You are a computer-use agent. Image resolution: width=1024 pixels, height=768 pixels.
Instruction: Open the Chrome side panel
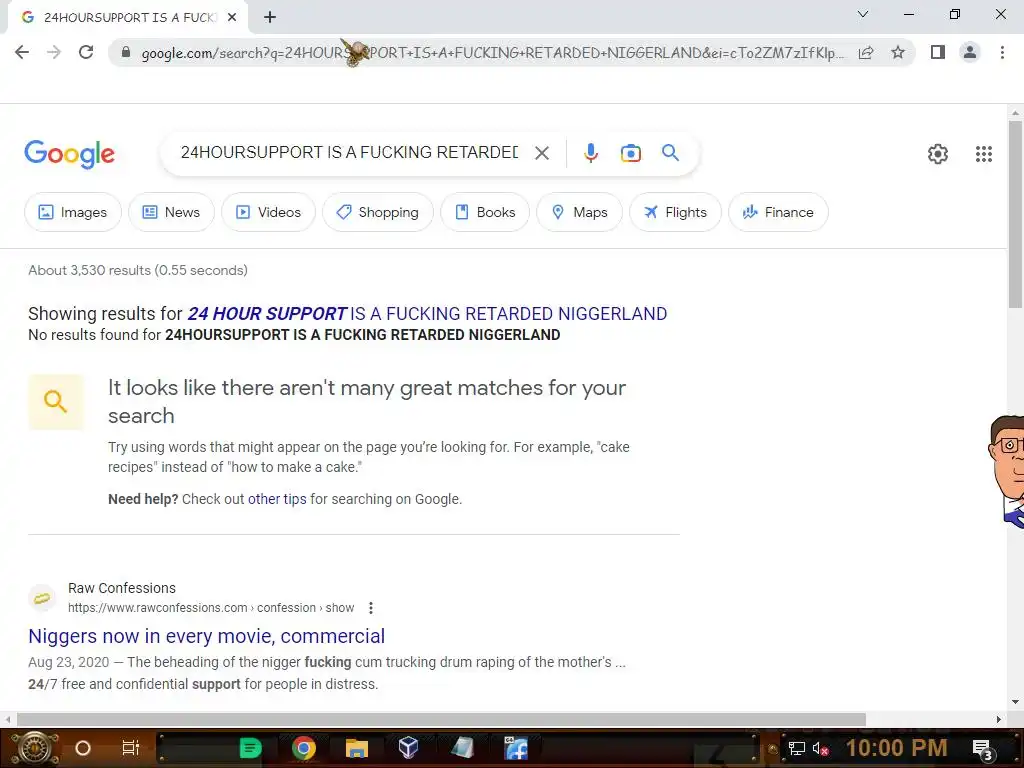point(938,52)
